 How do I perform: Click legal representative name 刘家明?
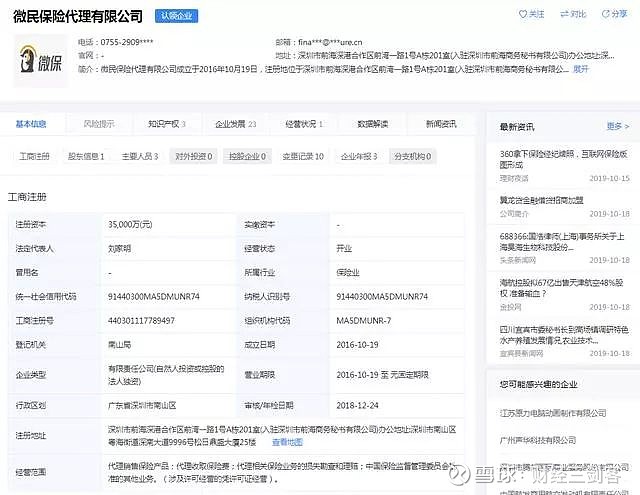point(119,249)
